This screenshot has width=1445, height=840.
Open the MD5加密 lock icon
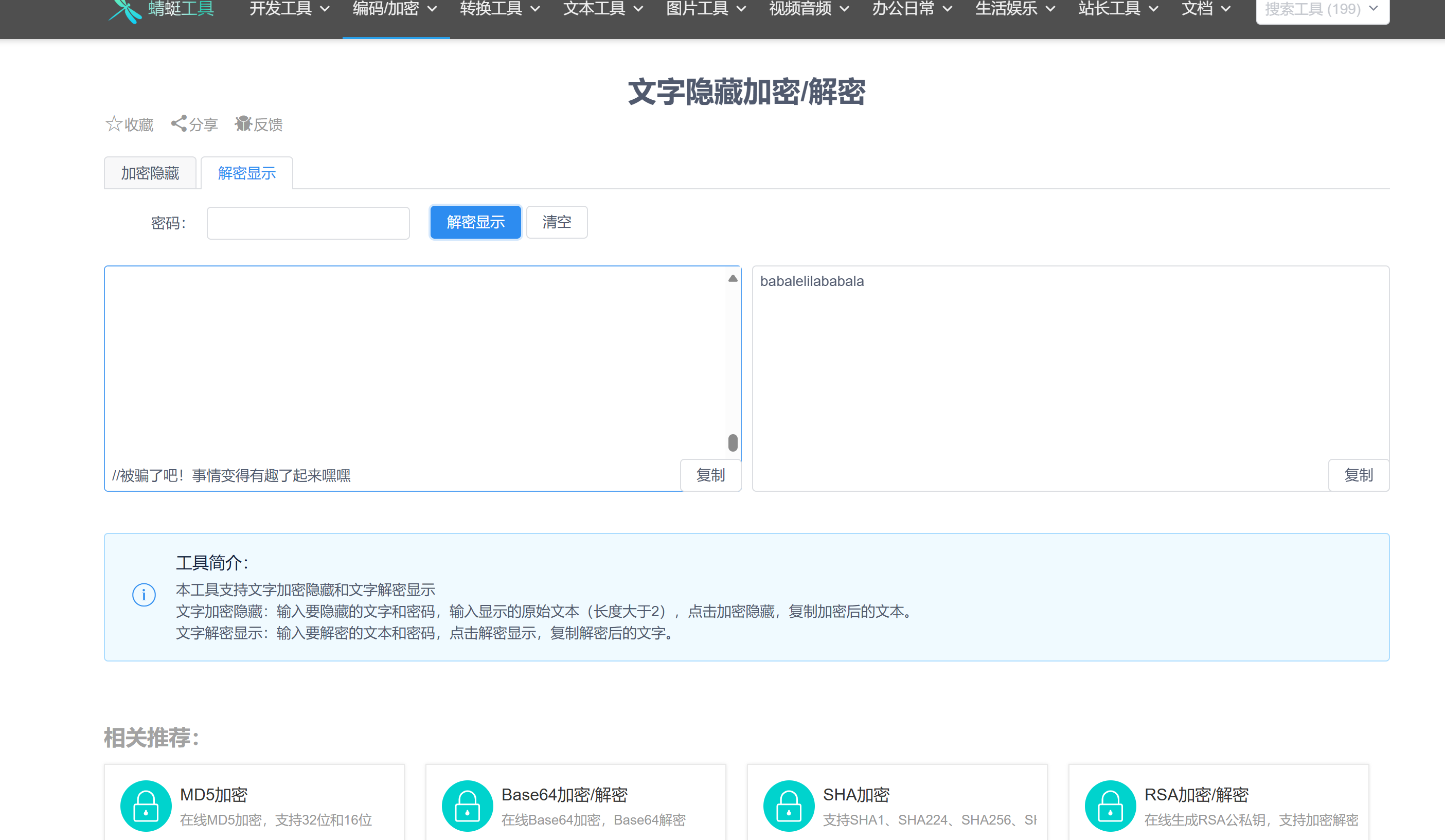(x=146, y=806)
